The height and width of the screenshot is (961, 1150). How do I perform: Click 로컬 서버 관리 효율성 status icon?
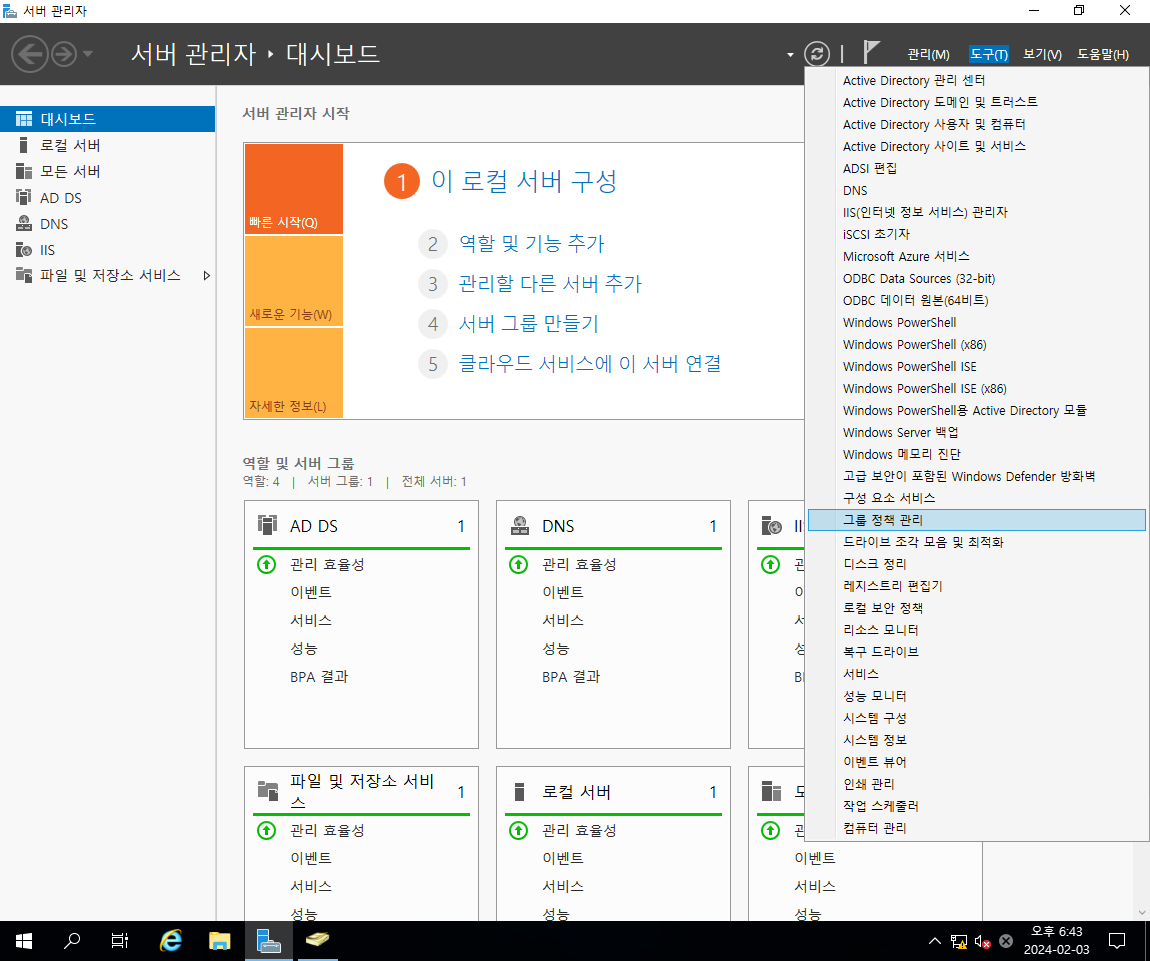[519, 830]
